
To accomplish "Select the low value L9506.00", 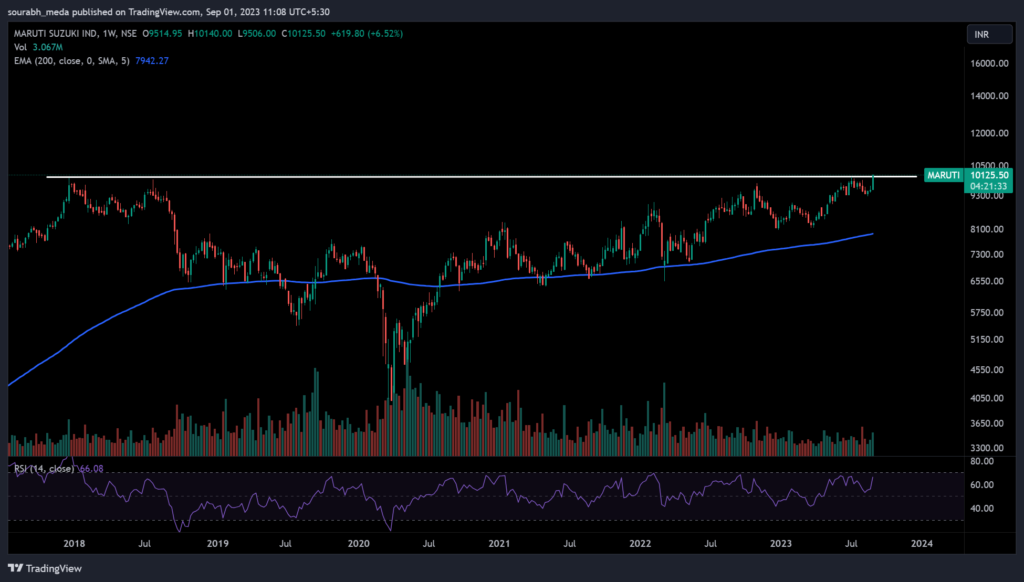I will coord(257,33).
